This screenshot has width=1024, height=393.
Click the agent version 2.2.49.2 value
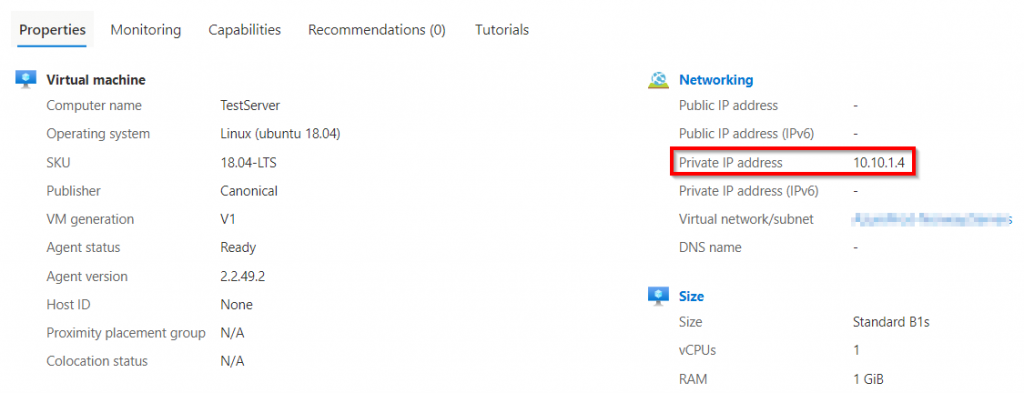[242, 276]
